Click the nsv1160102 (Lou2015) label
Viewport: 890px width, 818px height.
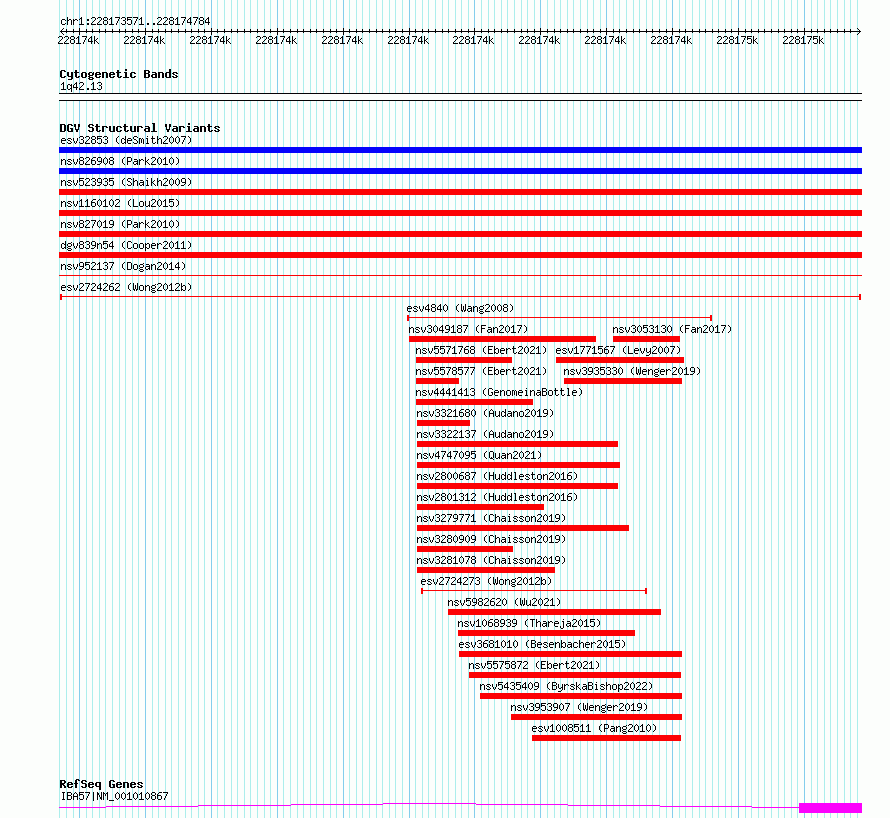pos(120,203)
